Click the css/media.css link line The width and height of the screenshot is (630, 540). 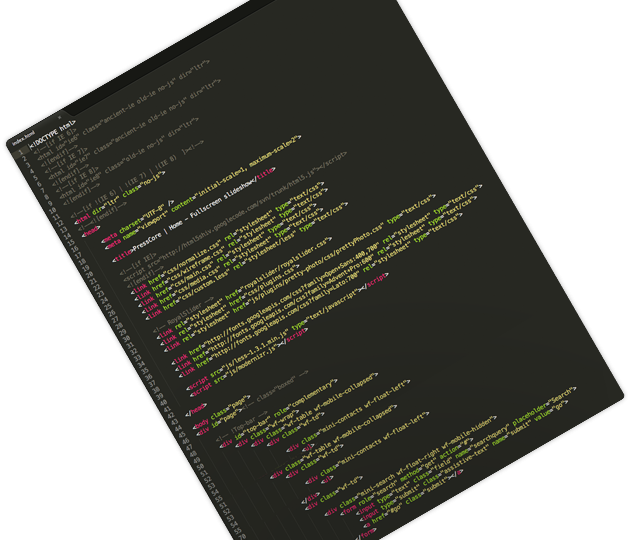pyautogui.click(x=231, y=263)
